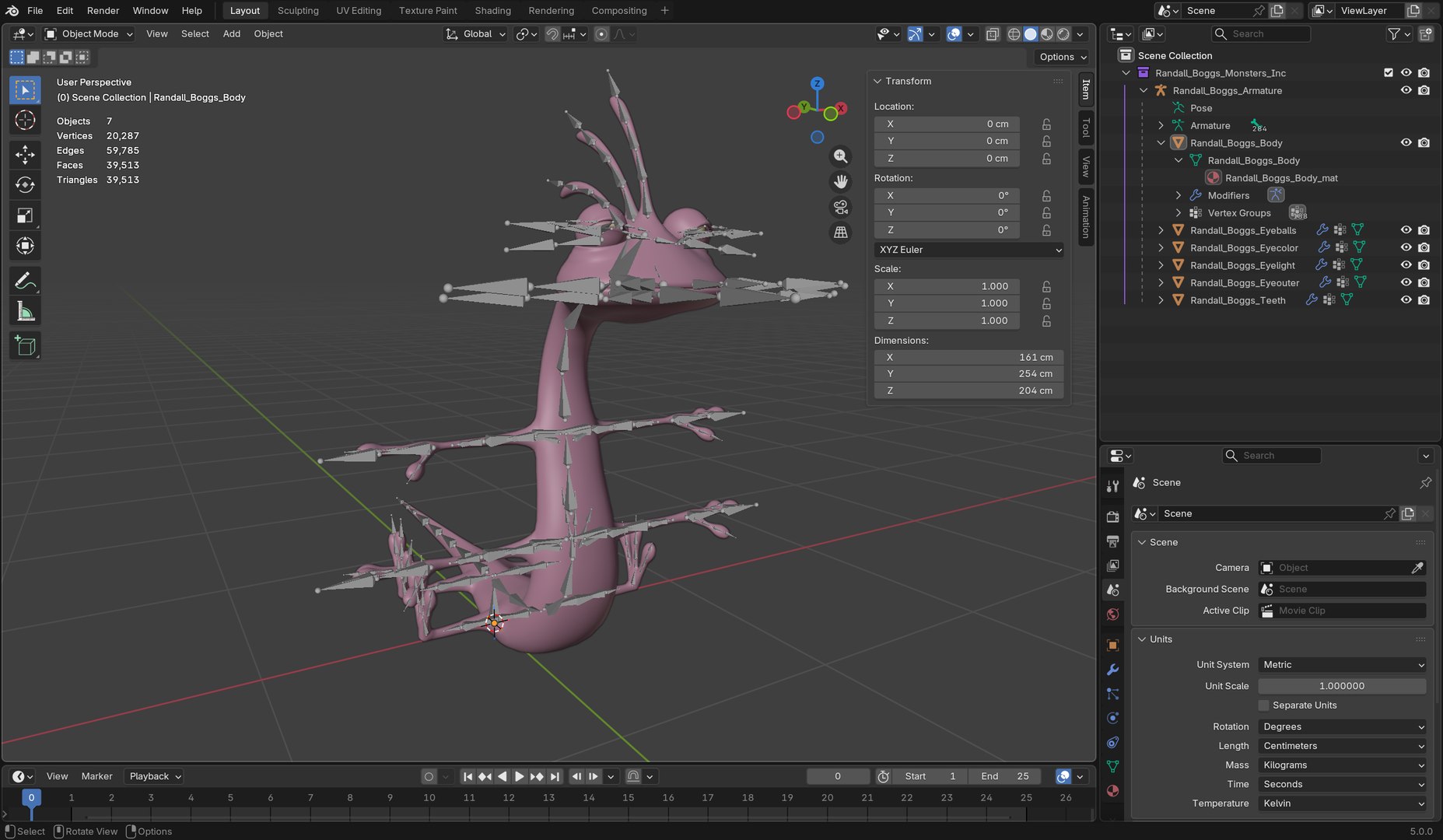Activate the Select Box tool
1443x840 pixels.
click(x=25, y=89)
